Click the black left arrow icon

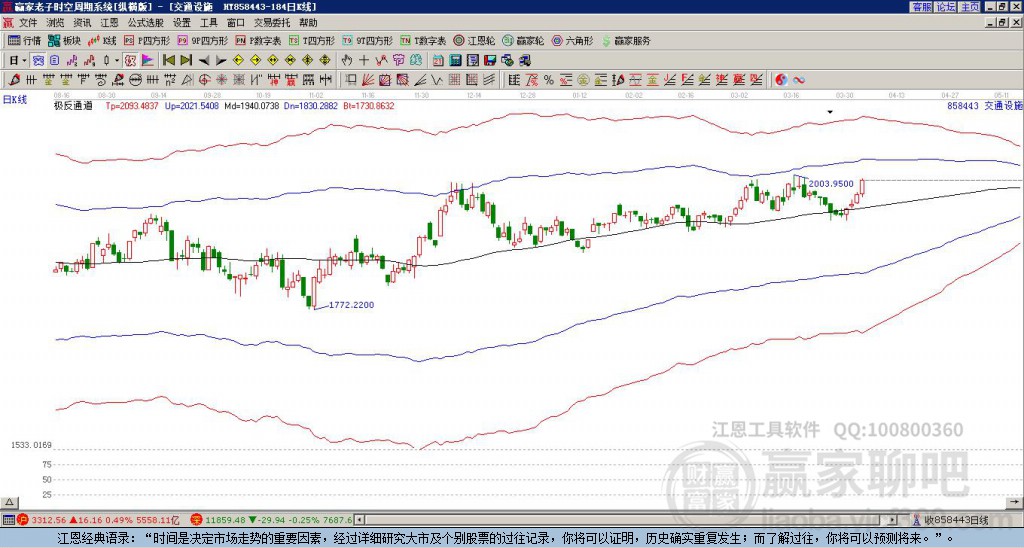pos(204,61)
